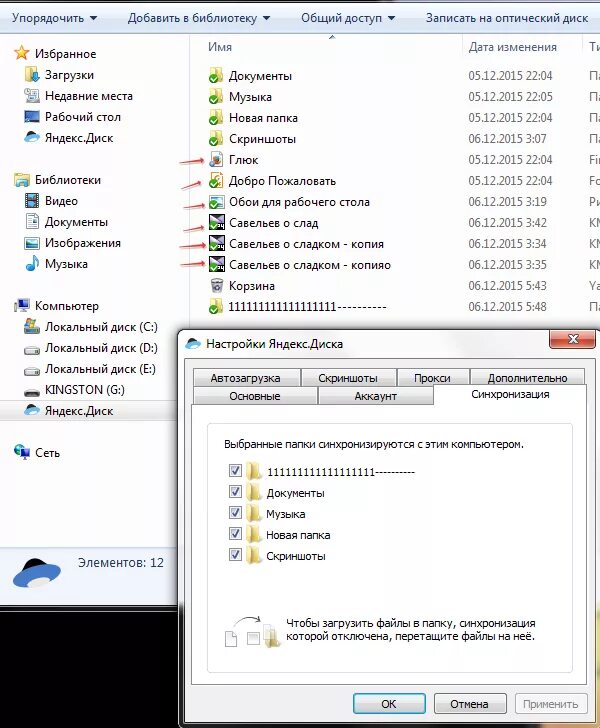Select the 1111111111111111---------- folder in file list
The height and width of the screenshot is (728, 600).
(307, 306)
